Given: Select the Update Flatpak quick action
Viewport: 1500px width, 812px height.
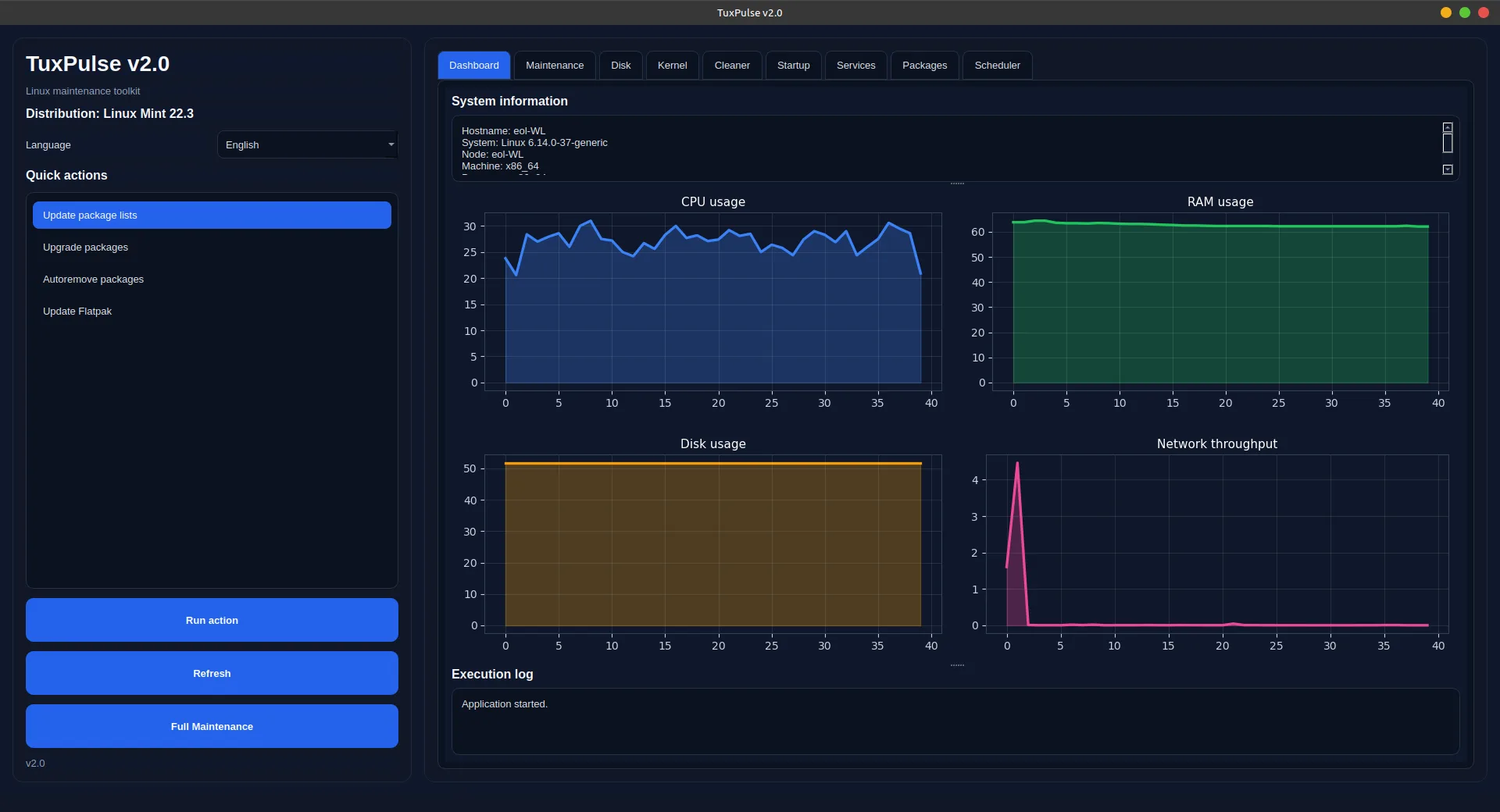Looking at the screenshot, I should point(211,311).
